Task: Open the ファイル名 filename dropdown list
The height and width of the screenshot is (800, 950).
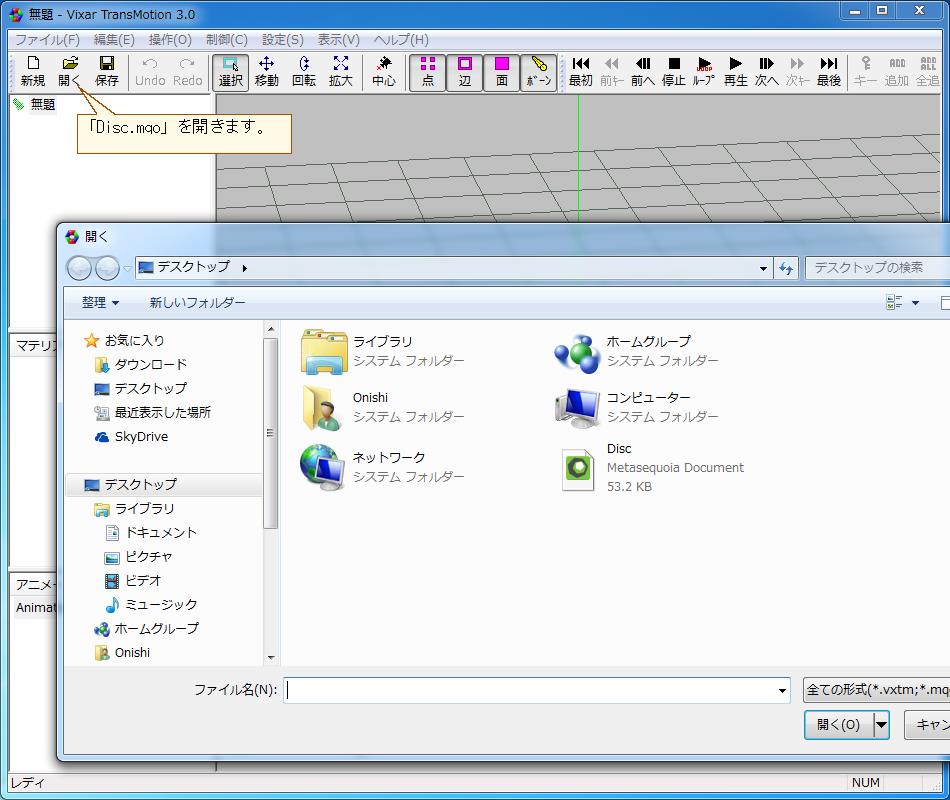Action: [x=785, y=690]
